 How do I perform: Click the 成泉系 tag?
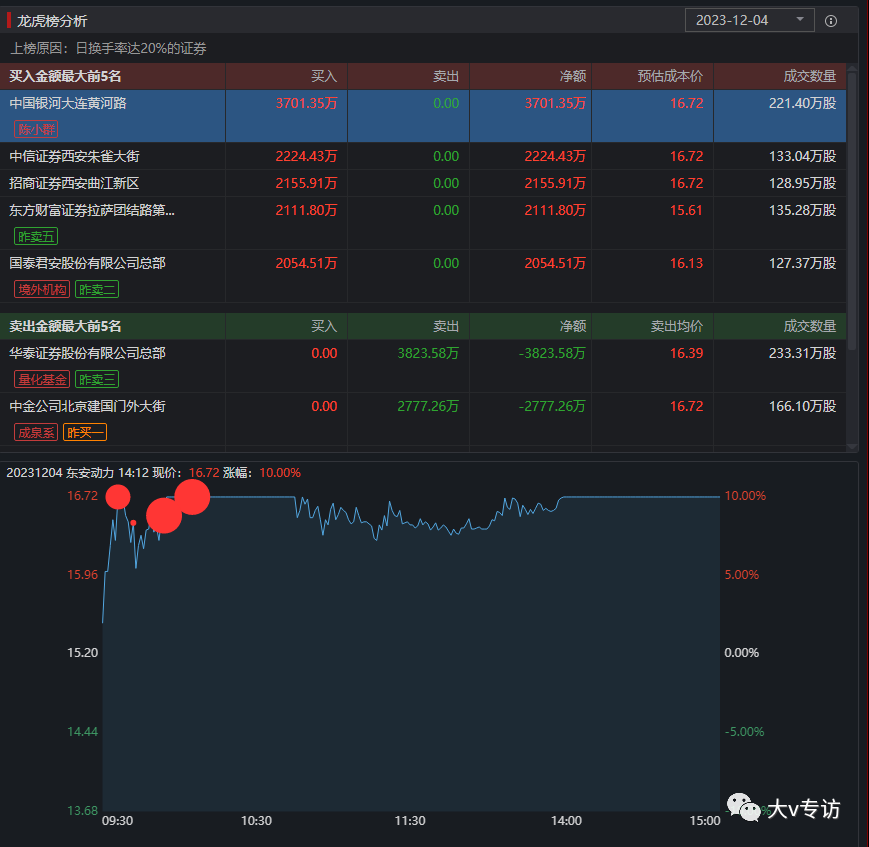(36, 432)
